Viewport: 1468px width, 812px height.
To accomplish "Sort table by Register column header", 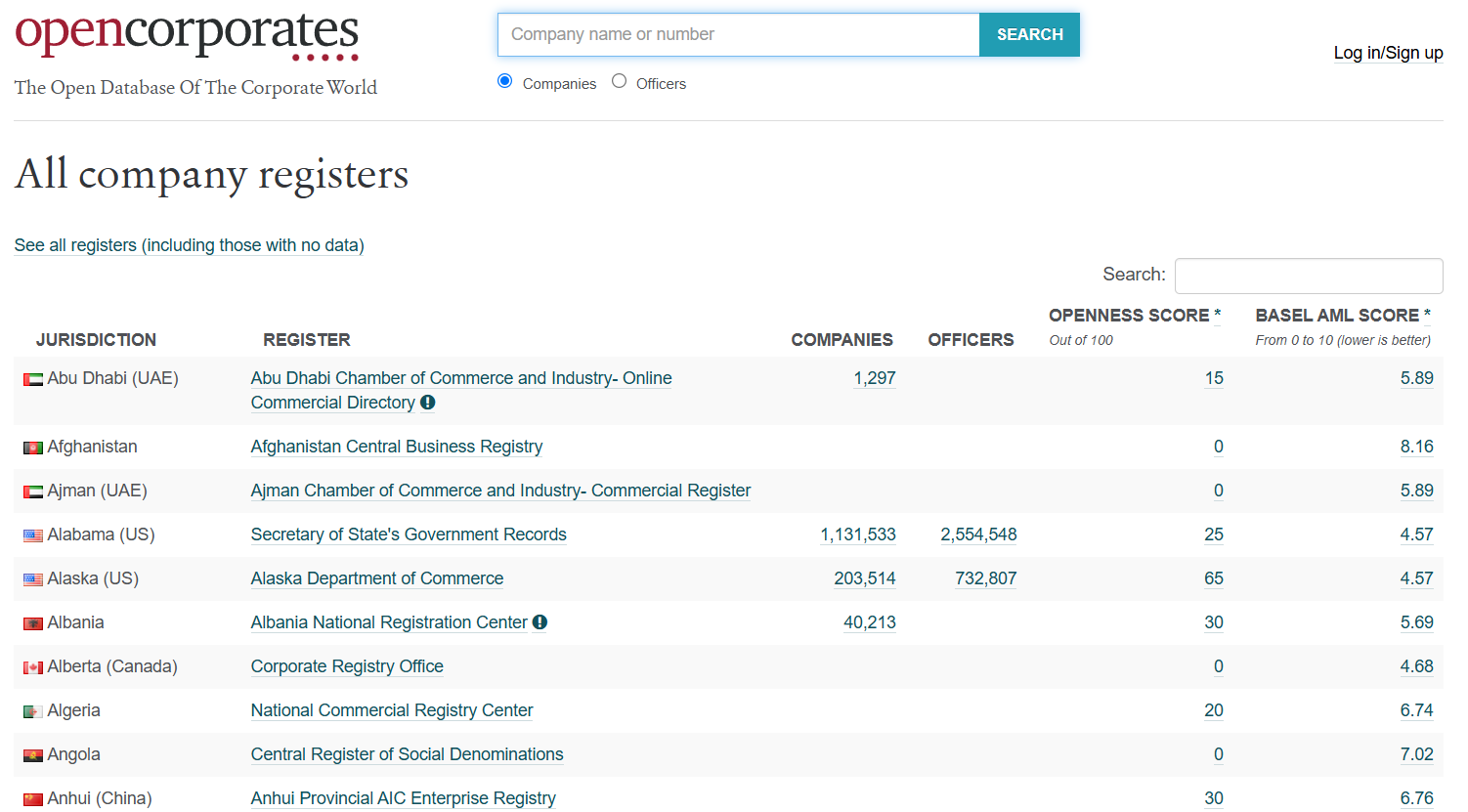I will point(307,340).
